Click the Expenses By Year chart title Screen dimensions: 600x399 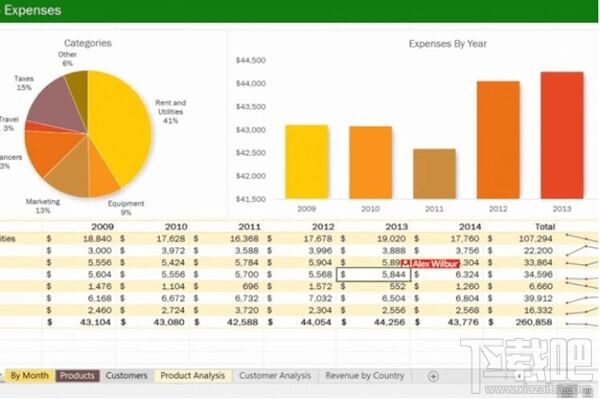pos(447,44)
